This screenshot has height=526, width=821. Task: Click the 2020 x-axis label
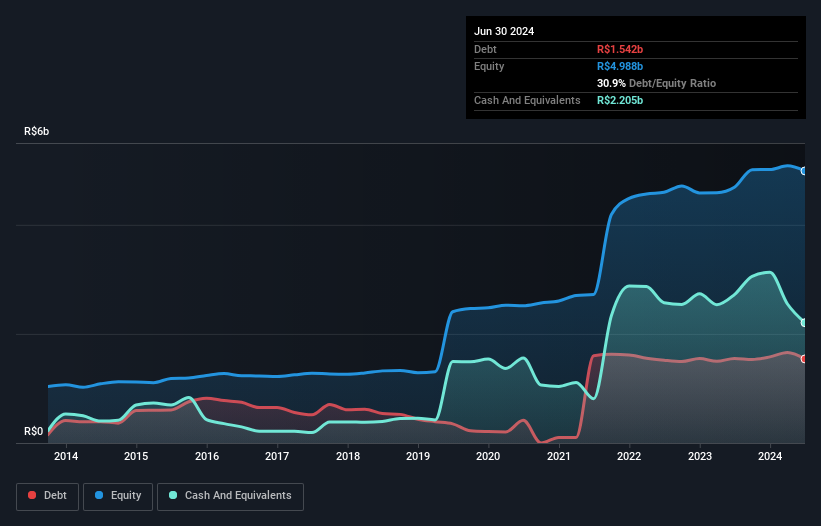pos(488,456)
